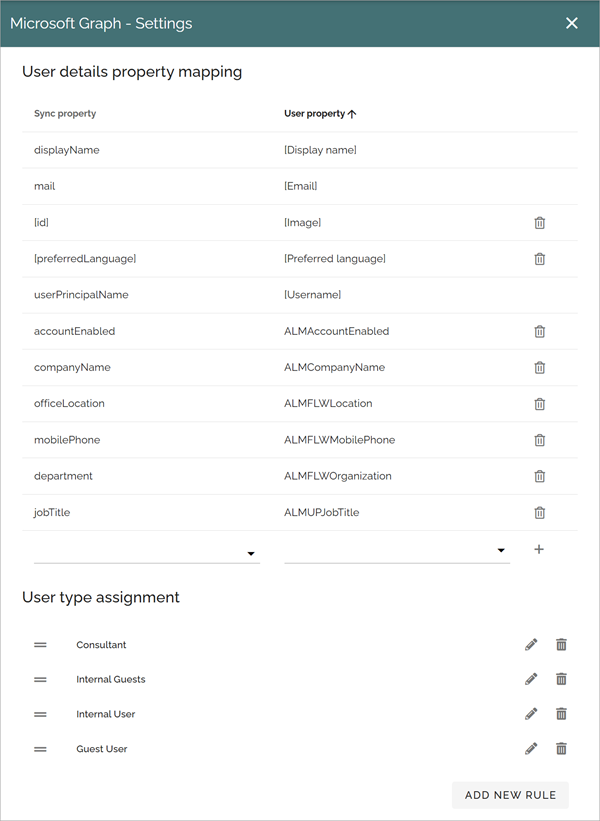Edit the Consultant user type rule
This screenshot has height=821, width=600.
click(x=531, y=645)
